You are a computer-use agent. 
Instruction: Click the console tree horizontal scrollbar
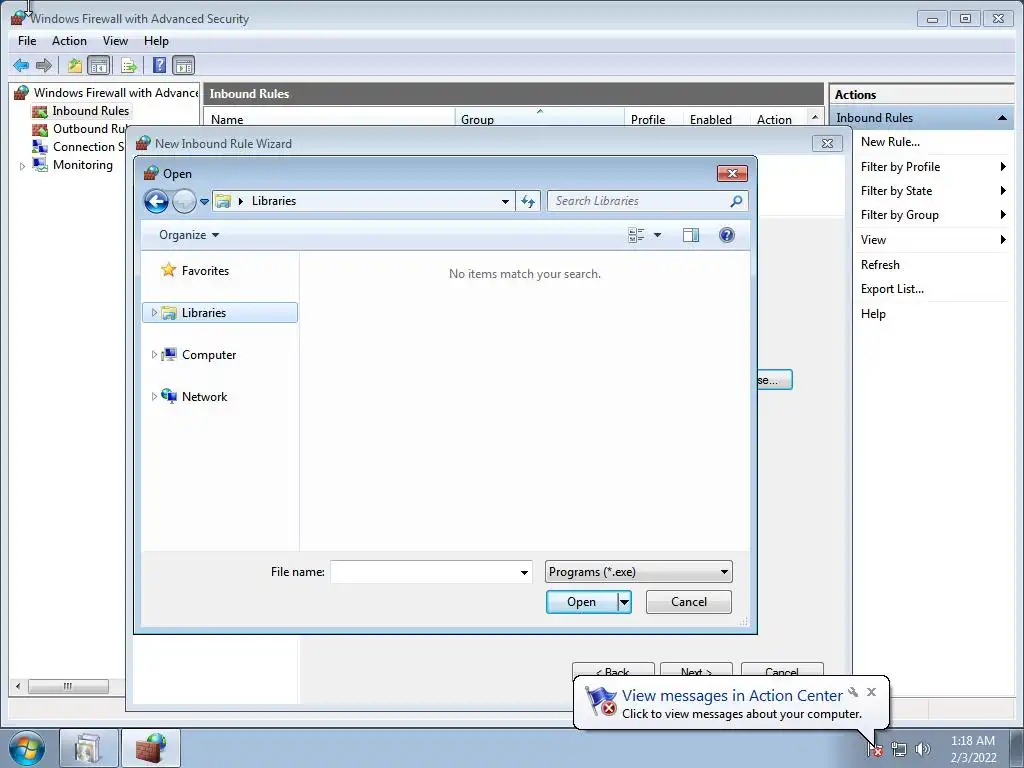point(68,686)
